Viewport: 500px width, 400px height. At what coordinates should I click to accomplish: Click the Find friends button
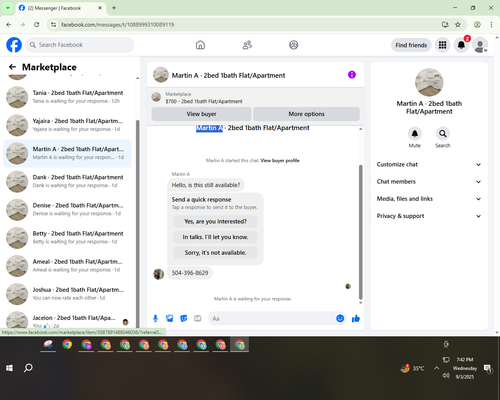411,45
